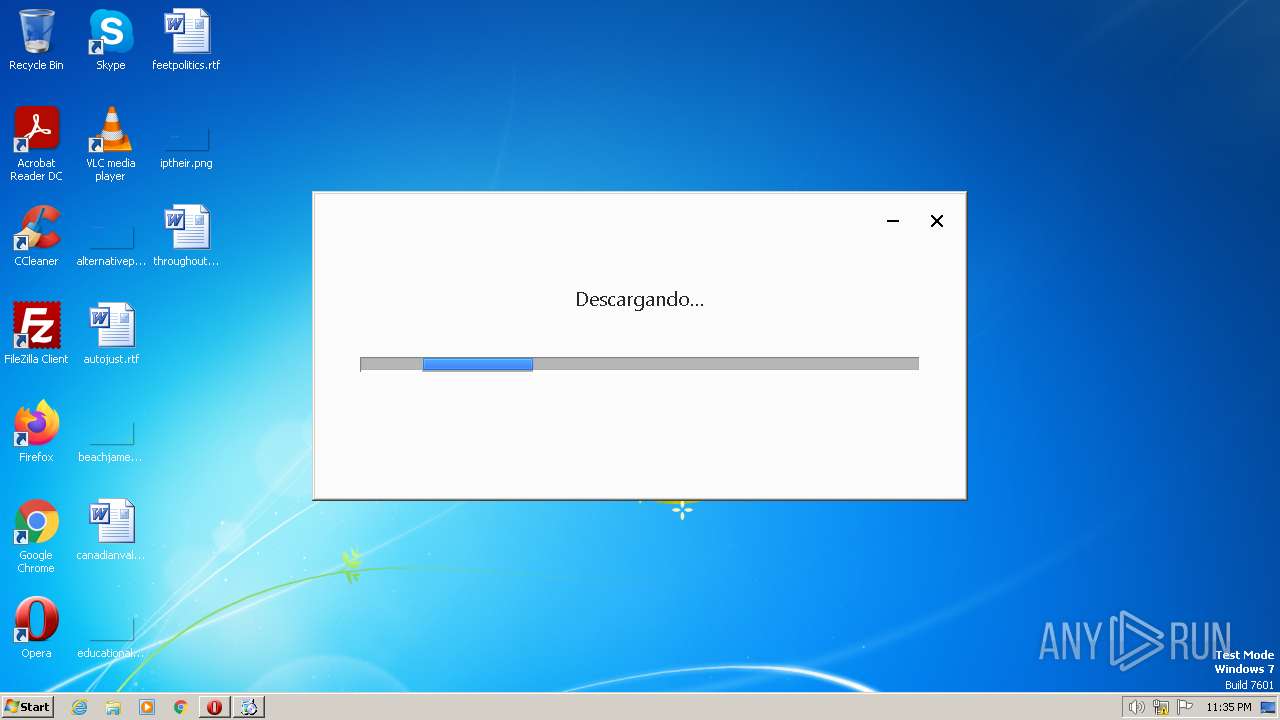1280x720 pixels.
Task: Open Google Chrome desktop shortcut
Action: [x=36, y=536]
